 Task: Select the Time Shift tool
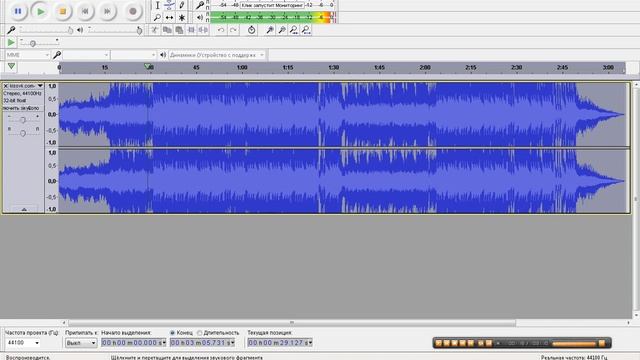169,18
